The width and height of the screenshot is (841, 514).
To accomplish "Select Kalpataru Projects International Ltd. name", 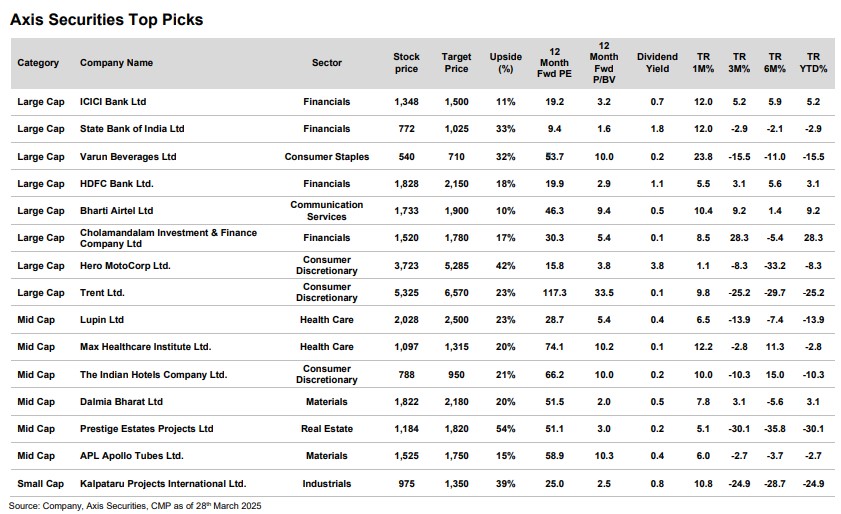I will (162, 484).
